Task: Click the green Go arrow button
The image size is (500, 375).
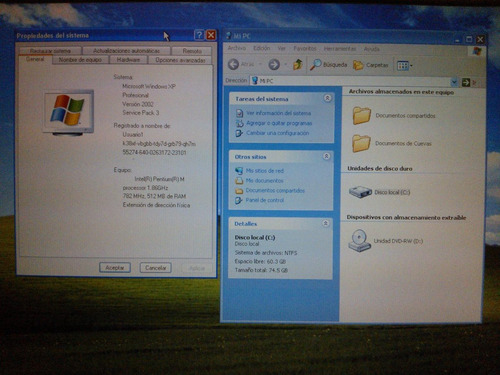Action: click(466, 82)
